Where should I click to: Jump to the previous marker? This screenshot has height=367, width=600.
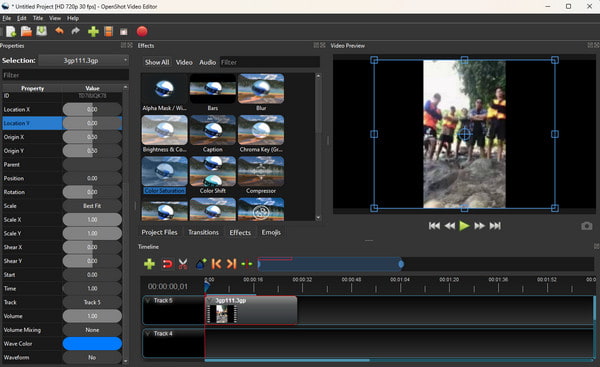click(x=216, y=264)
